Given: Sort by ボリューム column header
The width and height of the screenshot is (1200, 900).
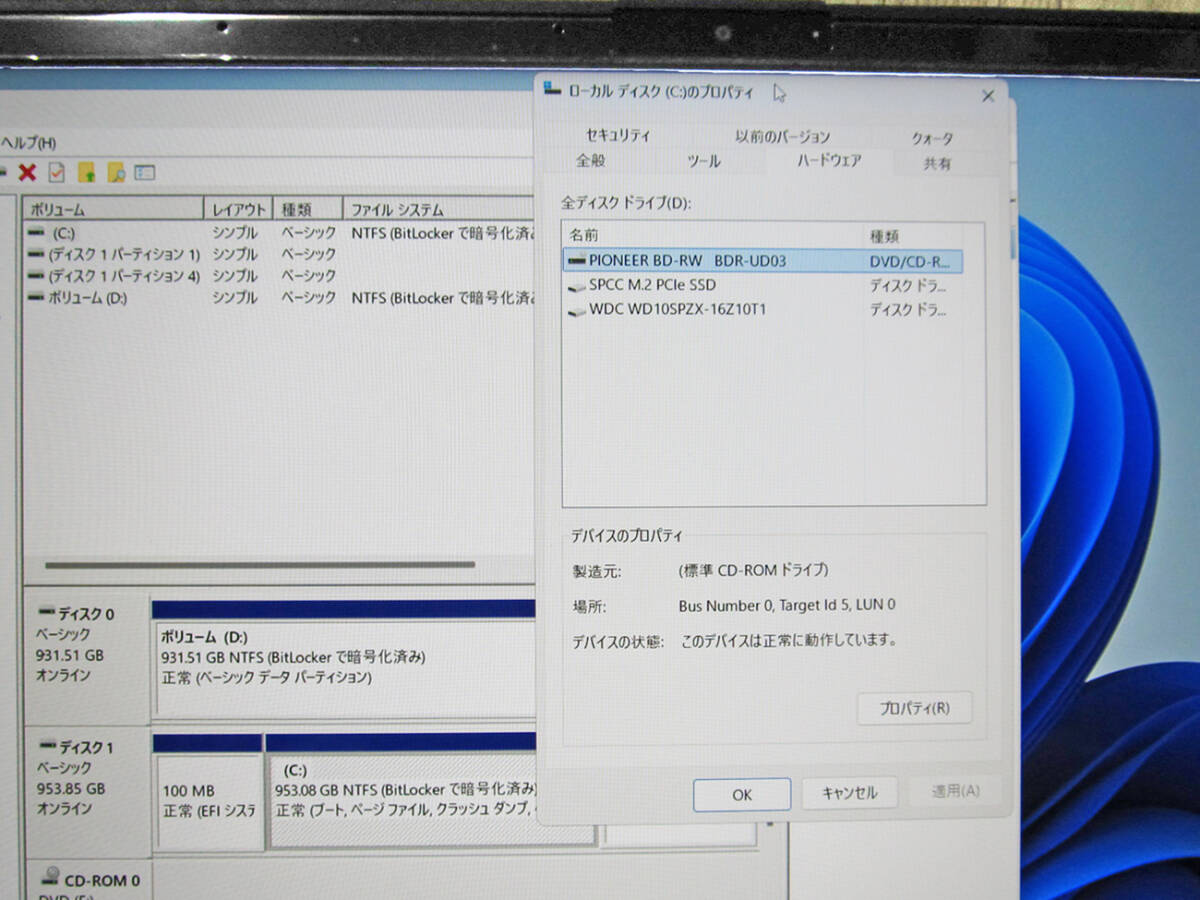Looking at the screenshot, I should pyautogui.click(x=113, y=210).
